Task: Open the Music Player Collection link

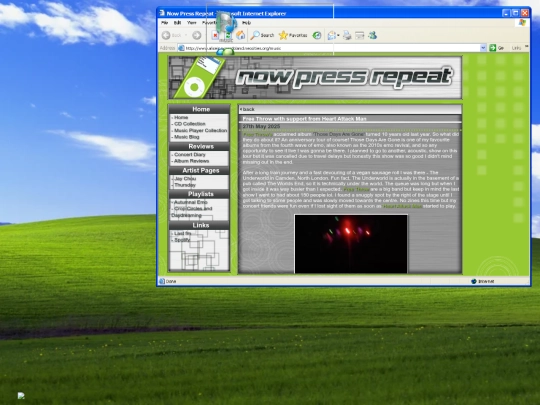Action: (x=200, y=130)
